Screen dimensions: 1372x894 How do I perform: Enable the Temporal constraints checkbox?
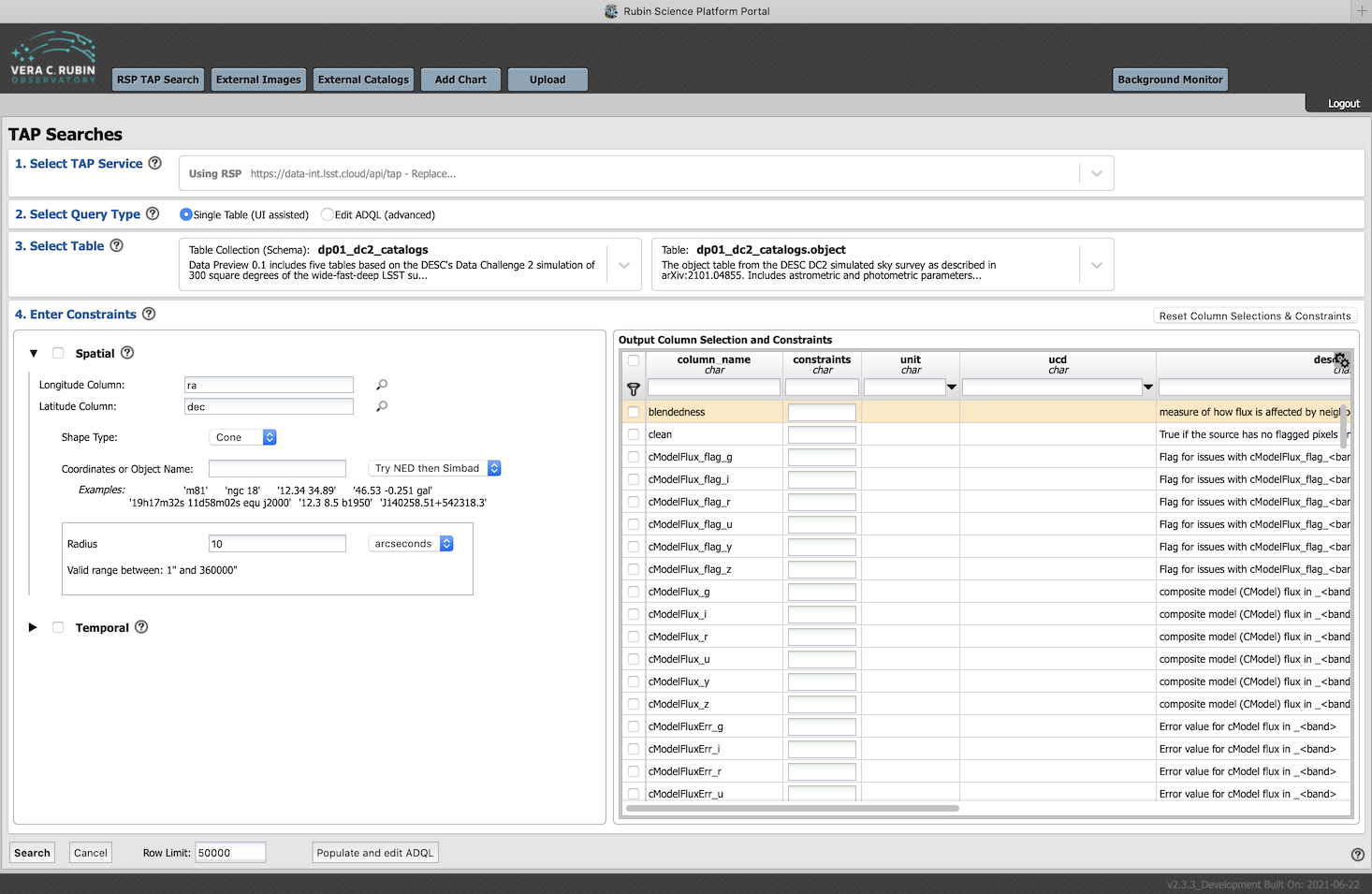point(58,628)
